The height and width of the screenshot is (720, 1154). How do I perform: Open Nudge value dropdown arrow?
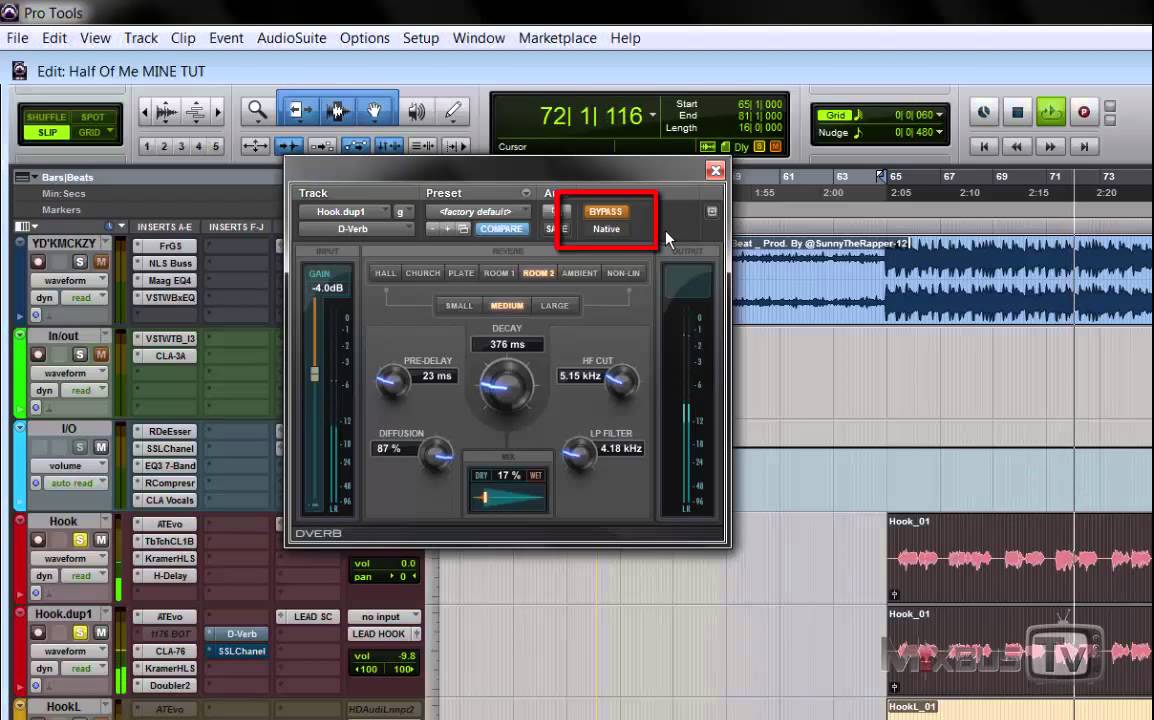click(x=939, y=133)
